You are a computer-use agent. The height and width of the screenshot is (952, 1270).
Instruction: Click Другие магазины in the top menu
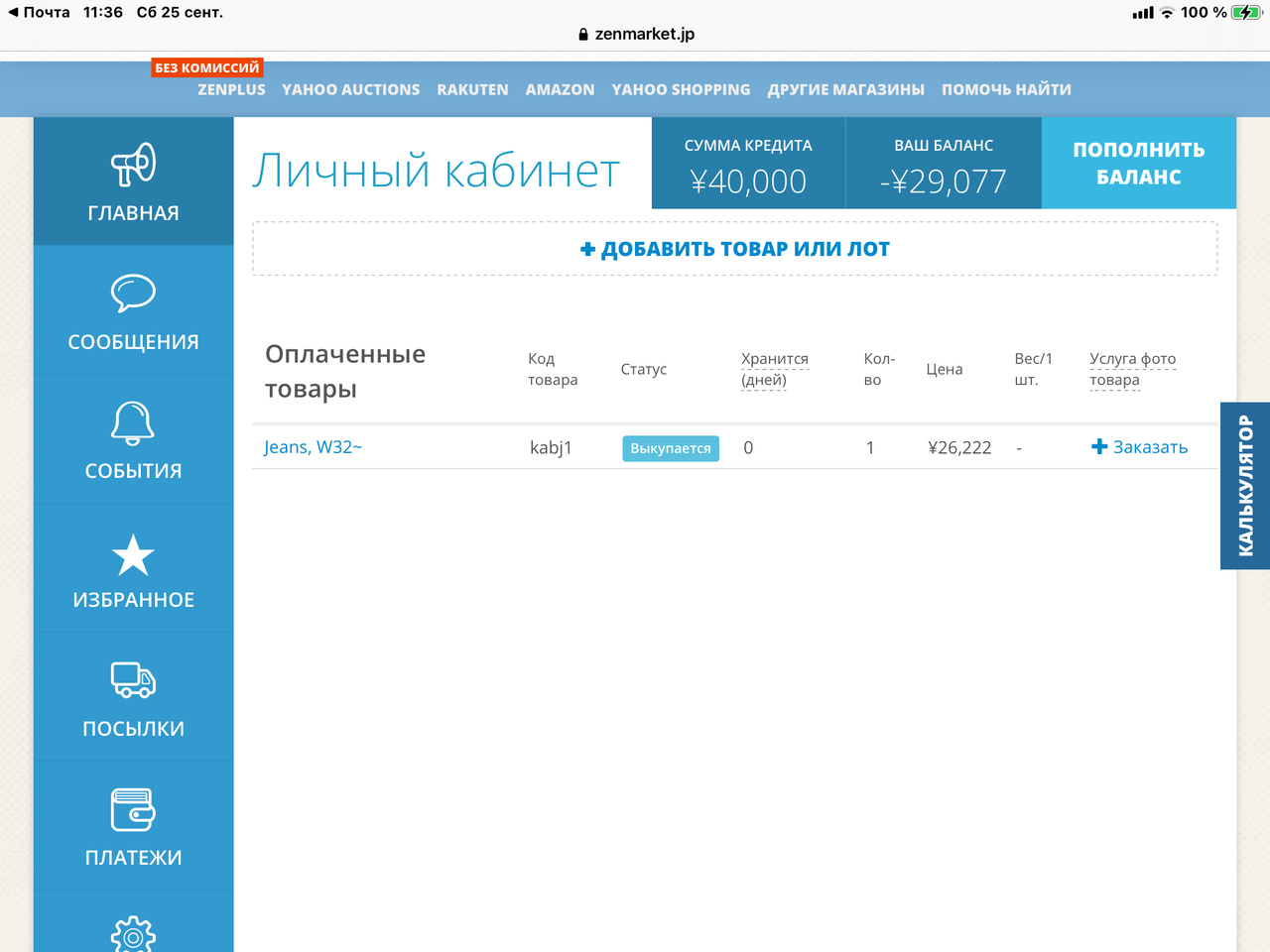click(x=845, y=89)
